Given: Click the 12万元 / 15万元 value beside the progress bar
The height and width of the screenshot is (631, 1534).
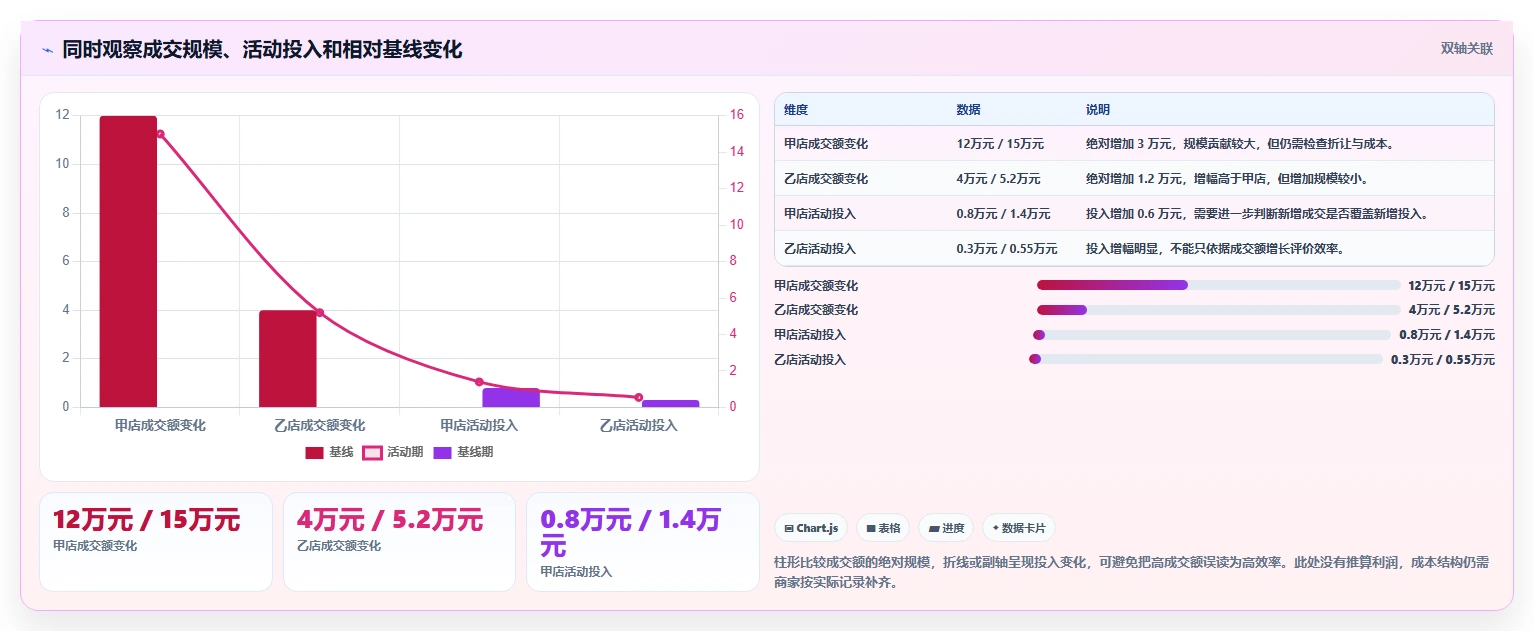Looking at the screenshot, I should 1451,286.
